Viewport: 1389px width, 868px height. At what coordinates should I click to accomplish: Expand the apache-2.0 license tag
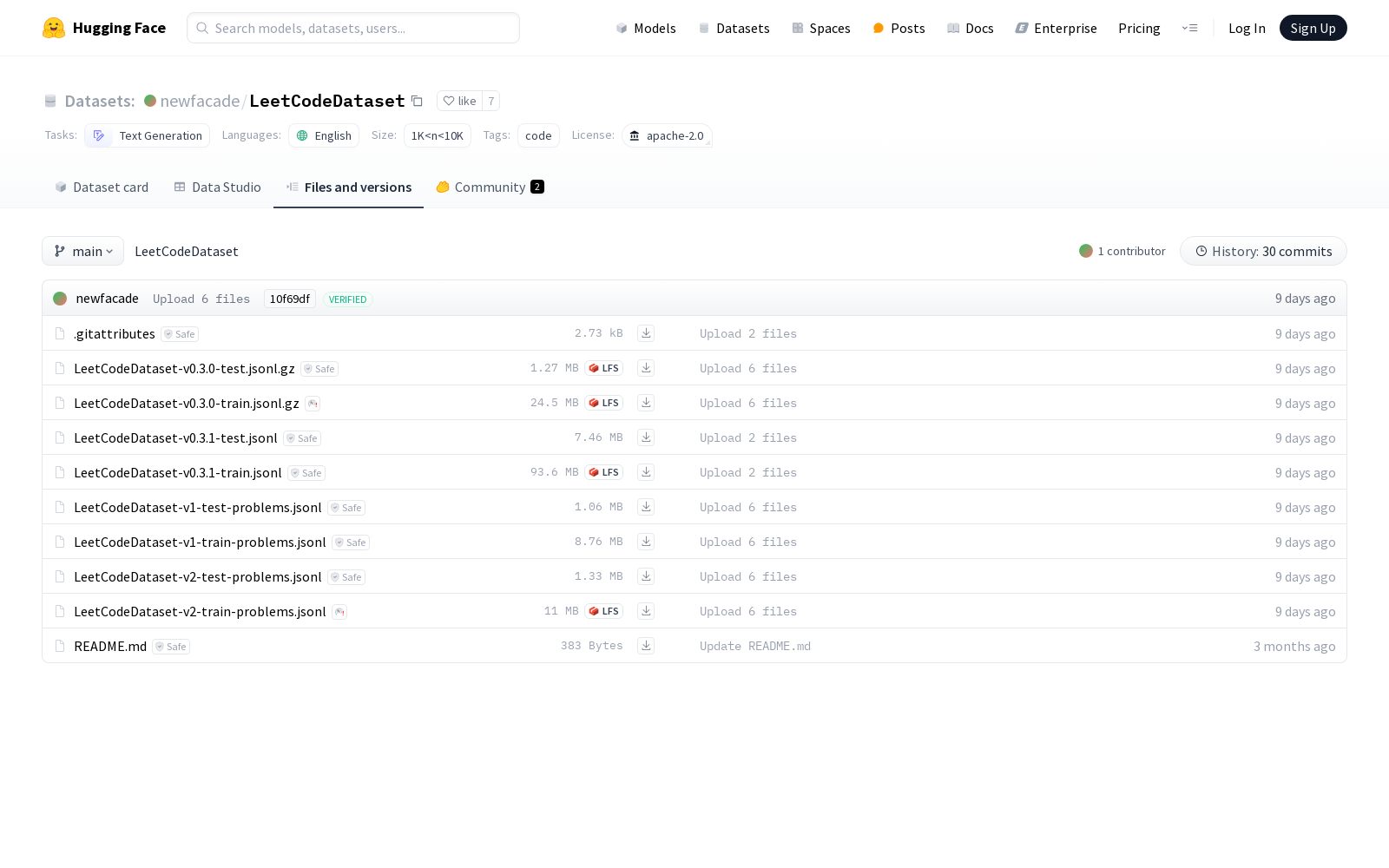coord(667,135)
